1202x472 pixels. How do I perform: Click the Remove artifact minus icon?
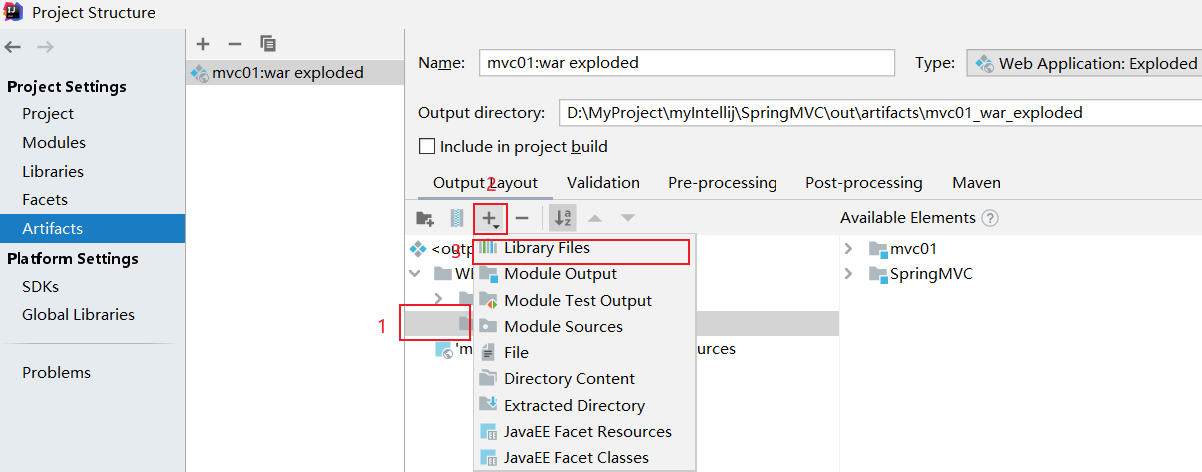tap(235, 44)
